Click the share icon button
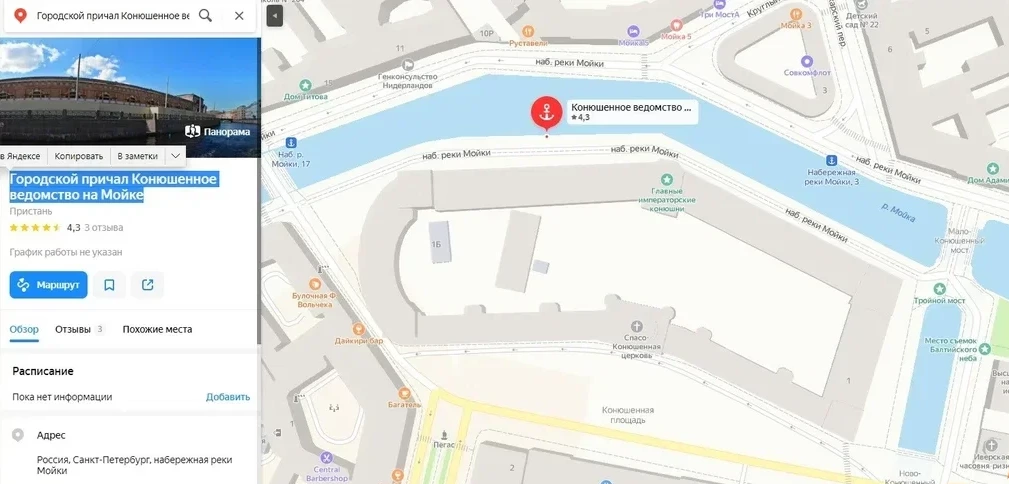 click(147, 285)
